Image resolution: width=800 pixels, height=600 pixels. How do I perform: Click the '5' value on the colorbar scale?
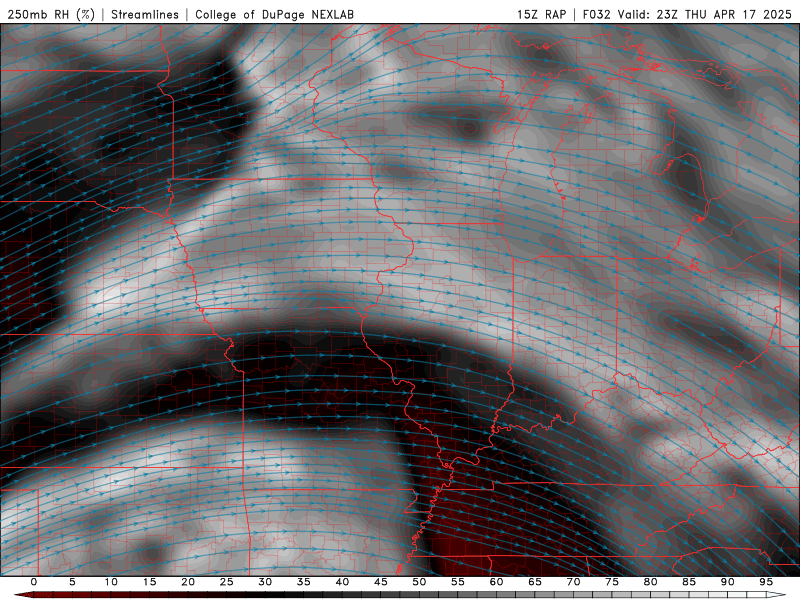coord(72,582)
